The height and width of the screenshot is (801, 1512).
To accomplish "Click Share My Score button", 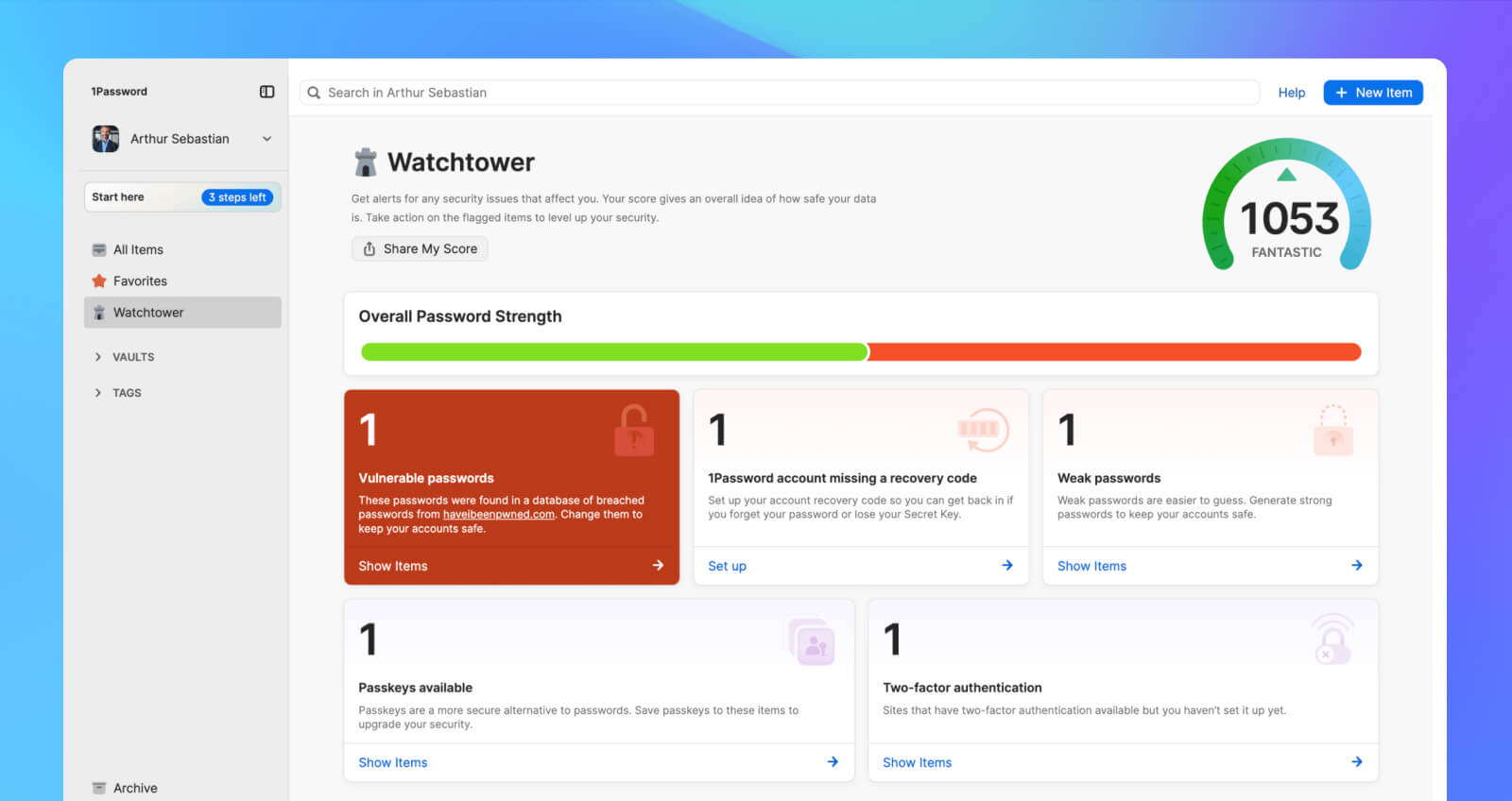I will click(x=420, y=248).
